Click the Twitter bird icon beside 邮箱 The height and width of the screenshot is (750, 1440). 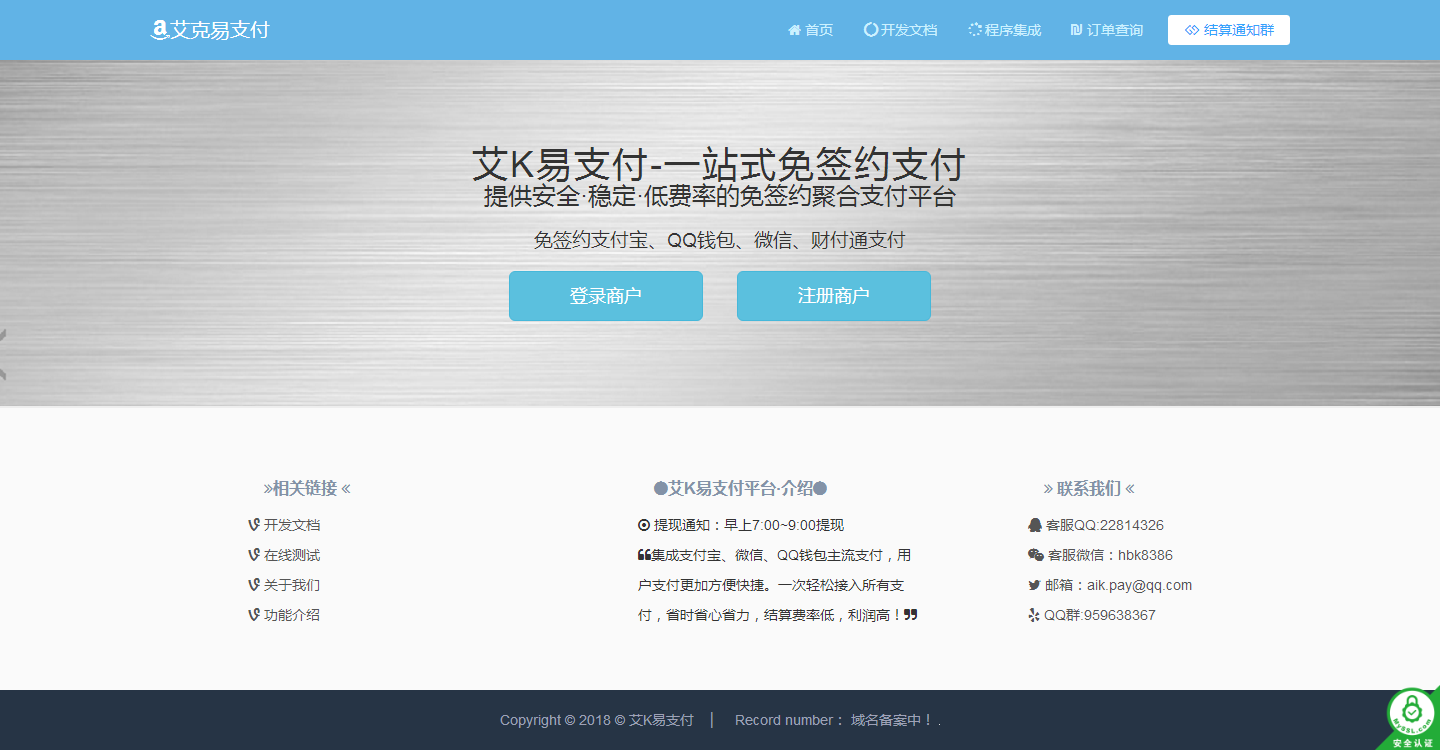1034,585
